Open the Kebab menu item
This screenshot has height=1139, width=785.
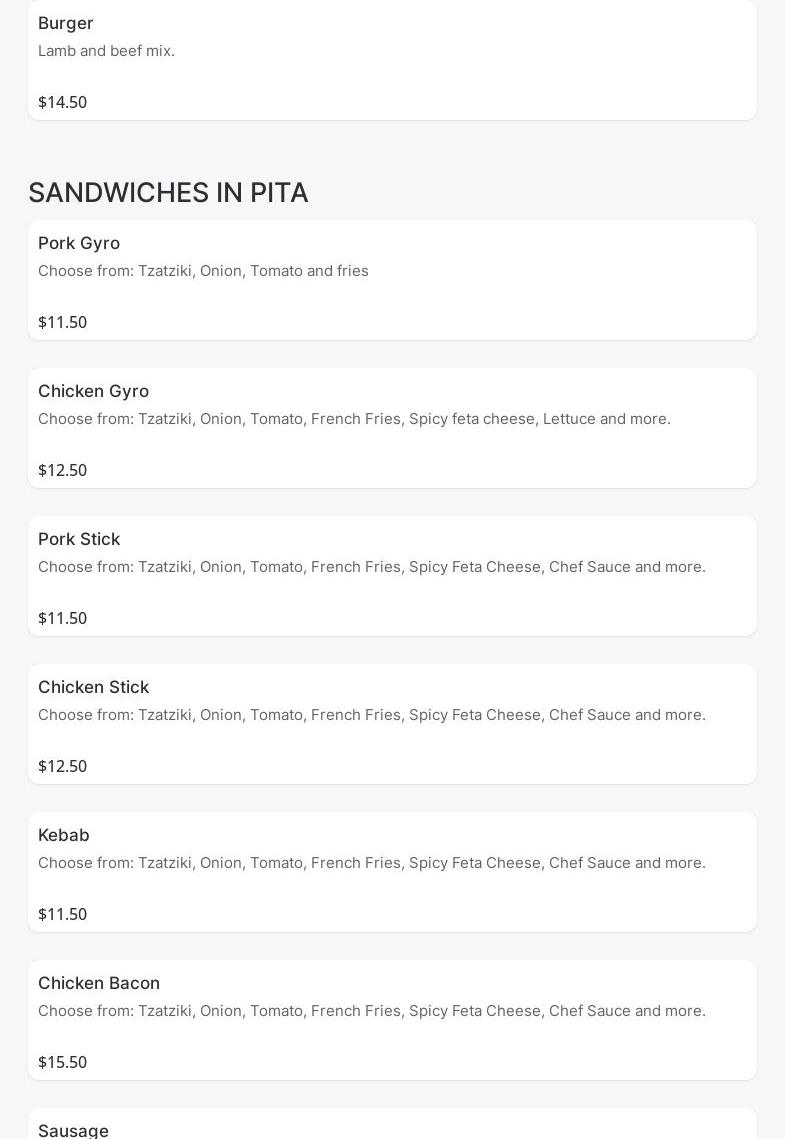[64, 835]
